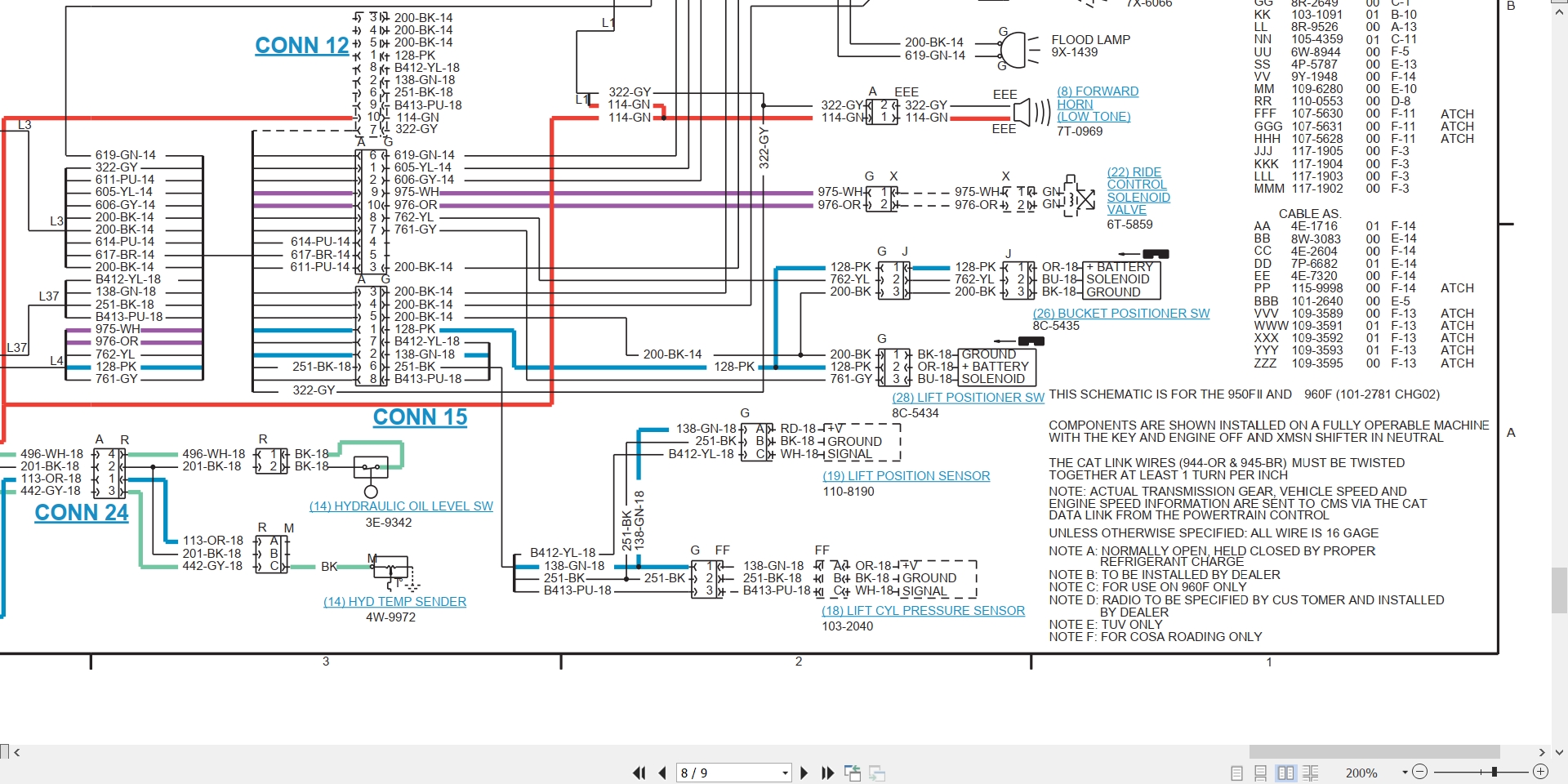The width and height of the screenshot is (1568, 784).
Task: Open the (19) LIFT POSITION SENSOR link
Action: pos(906,476)
